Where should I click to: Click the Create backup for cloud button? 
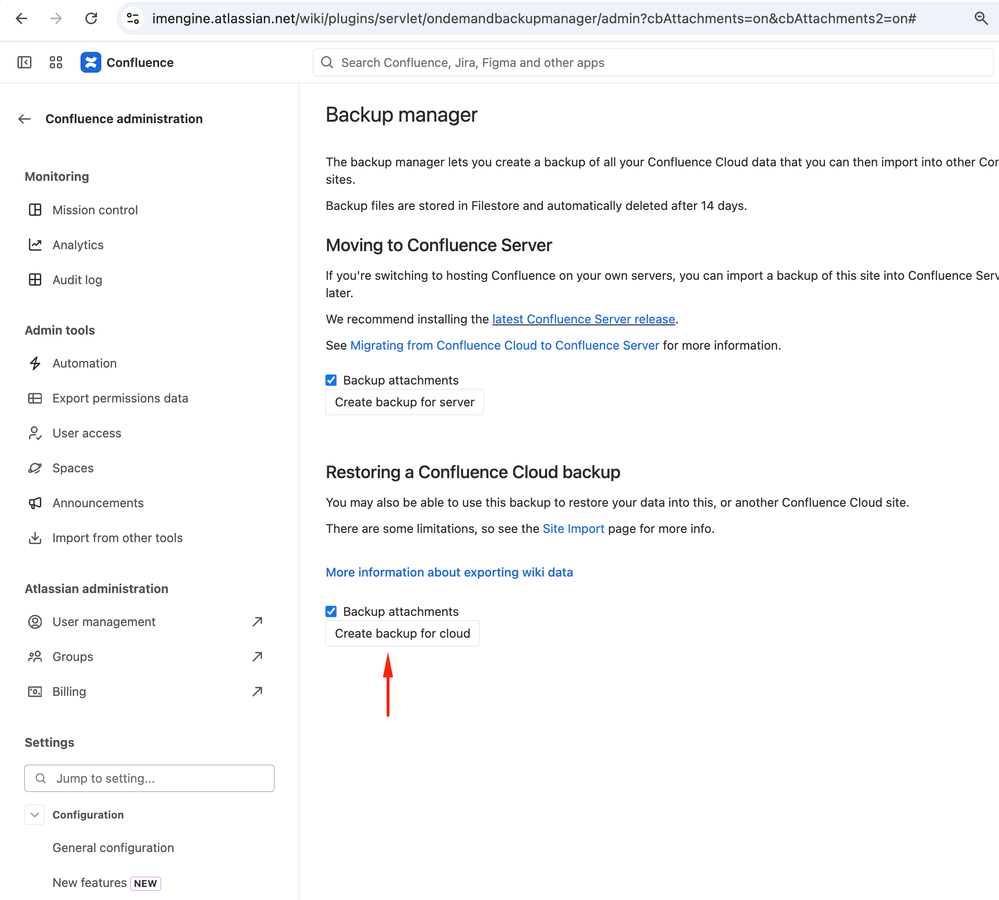(402, 633)
